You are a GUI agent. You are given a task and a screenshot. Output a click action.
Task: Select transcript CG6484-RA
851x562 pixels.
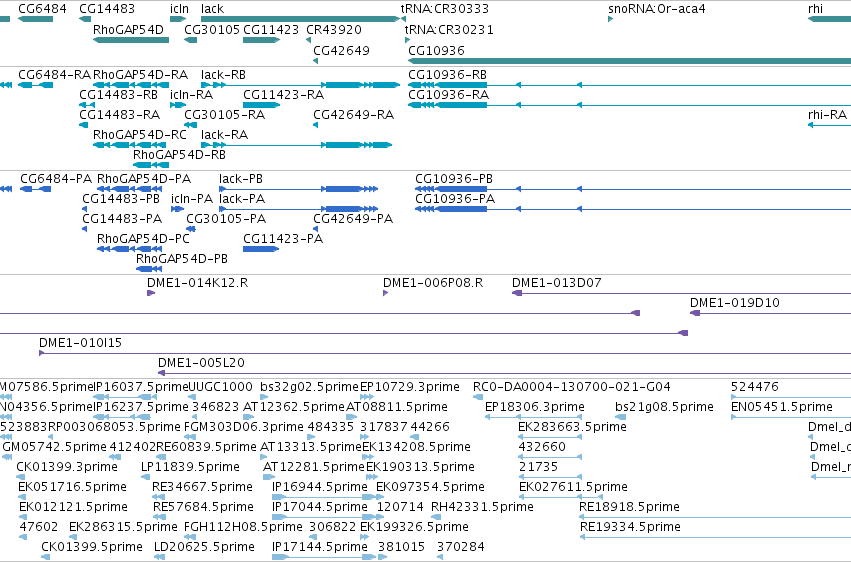coord(54,74)
